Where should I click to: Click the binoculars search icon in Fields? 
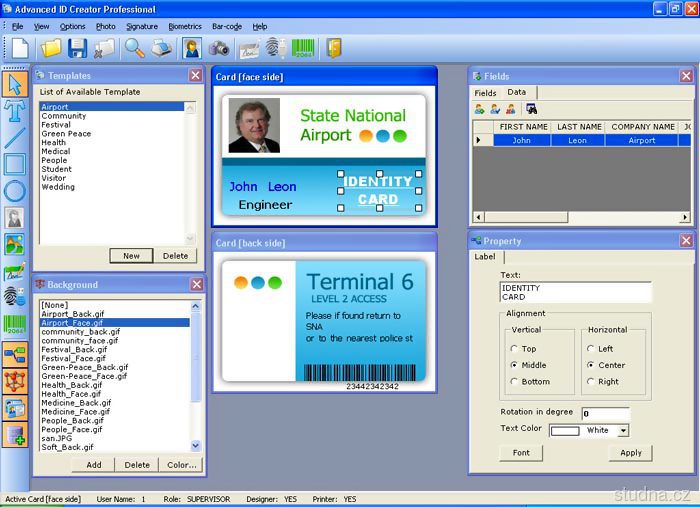point(531,109)
